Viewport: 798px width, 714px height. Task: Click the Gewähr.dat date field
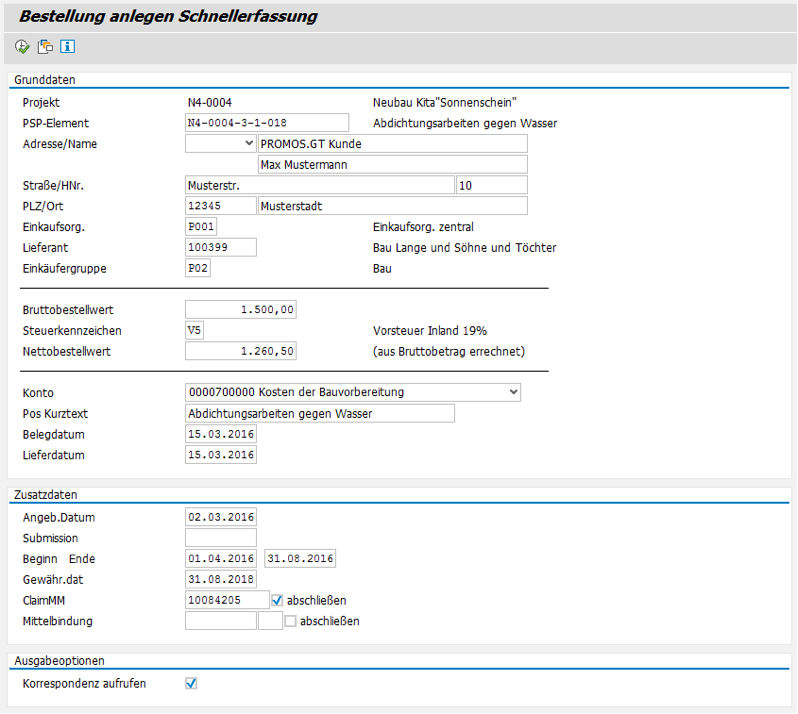(x=221, y=579)
